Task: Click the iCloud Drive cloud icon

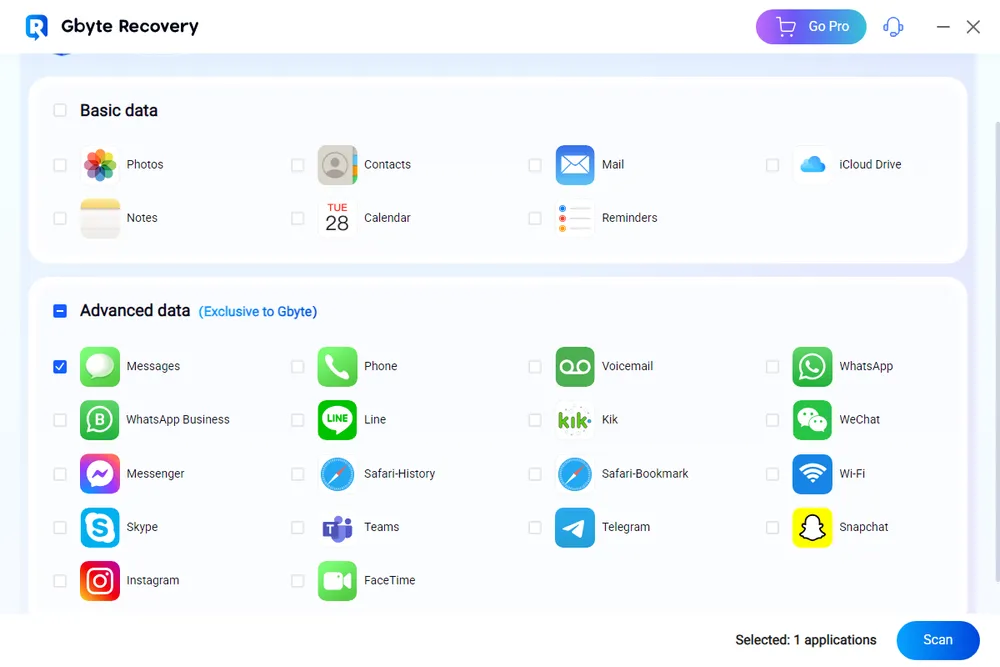Action: point(812,165)
